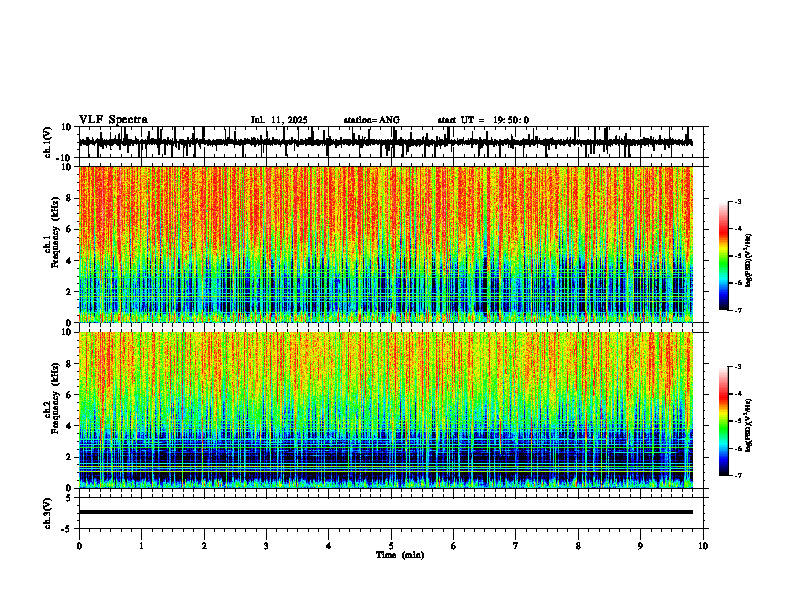Click the "-3" value atop ch.2 color bar
The image size is (792, 612).
738,367
